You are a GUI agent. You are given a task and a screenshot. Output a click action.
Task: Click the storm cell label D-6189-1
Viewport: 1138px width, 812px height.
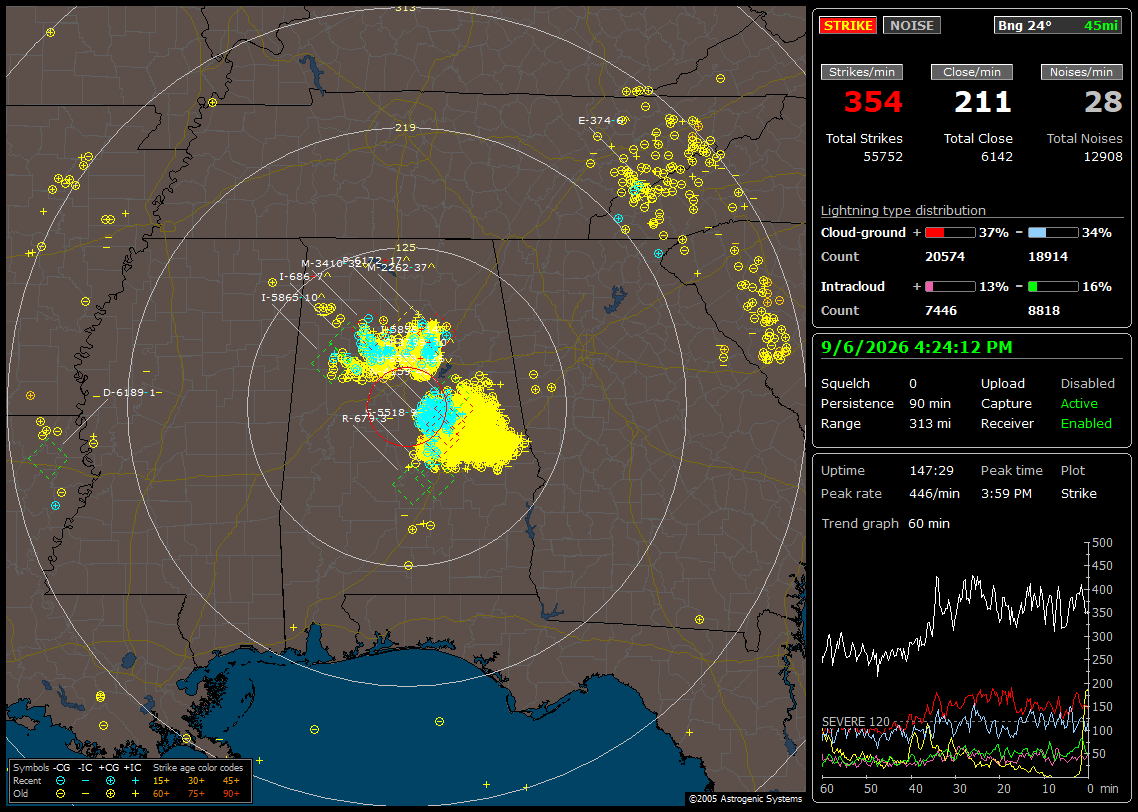click(129, 393)
